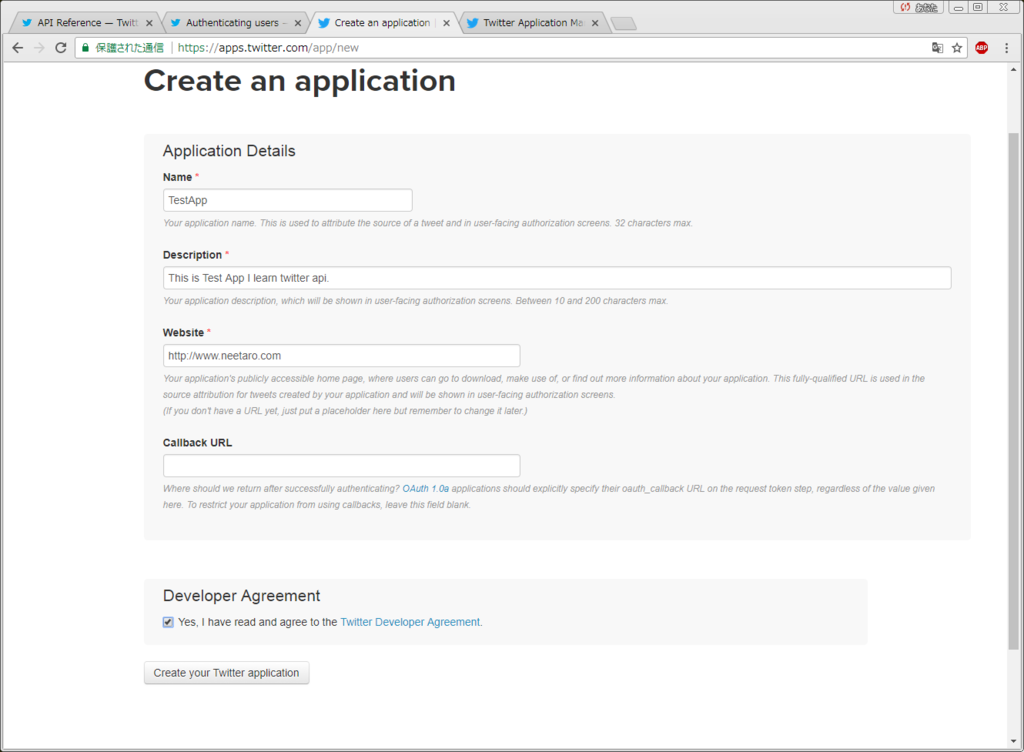Viewport: 1024px width, 752px height.
Task: Close the Twitter Application Management tab
Action: coord(595,23)
